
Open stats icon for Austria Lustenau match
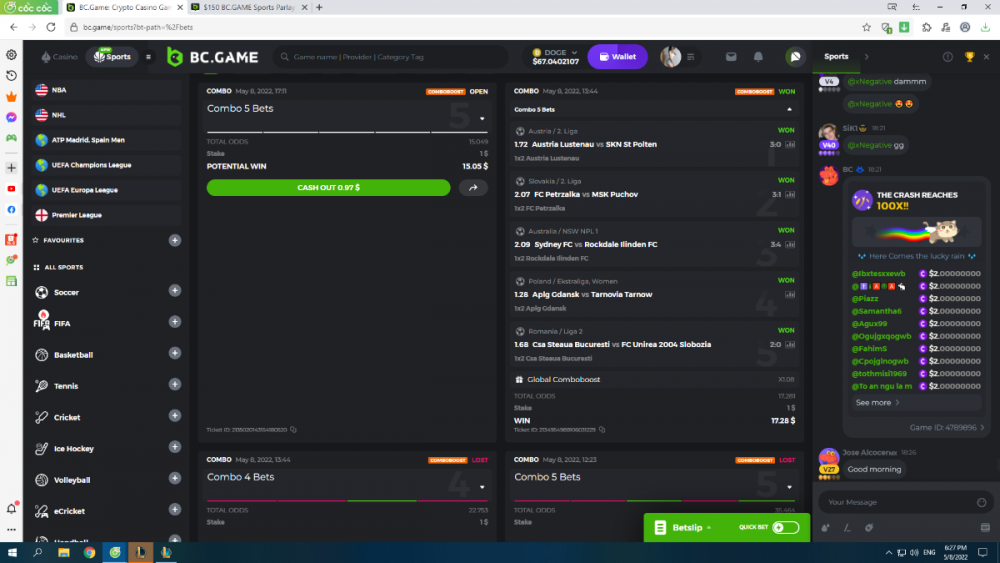coord(790,144)
